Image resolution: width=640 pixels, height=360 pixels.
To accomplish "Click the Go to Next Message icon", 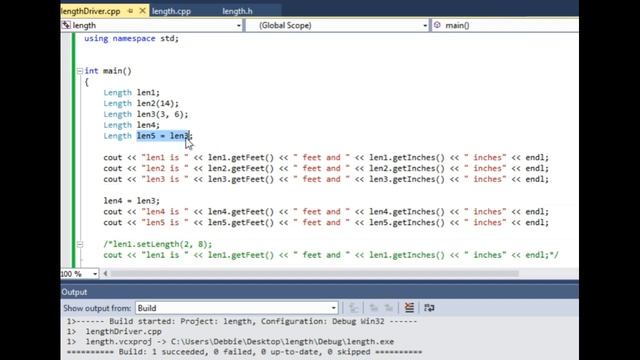I will point(388,308).
